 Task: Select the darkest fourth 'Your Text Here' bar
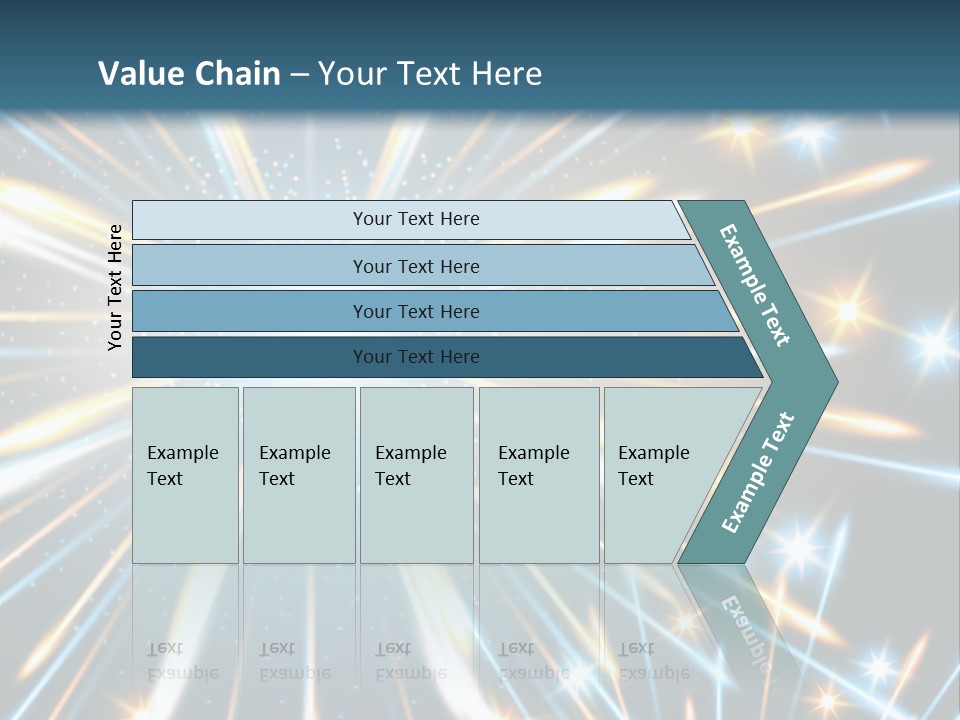pos(415,357)
